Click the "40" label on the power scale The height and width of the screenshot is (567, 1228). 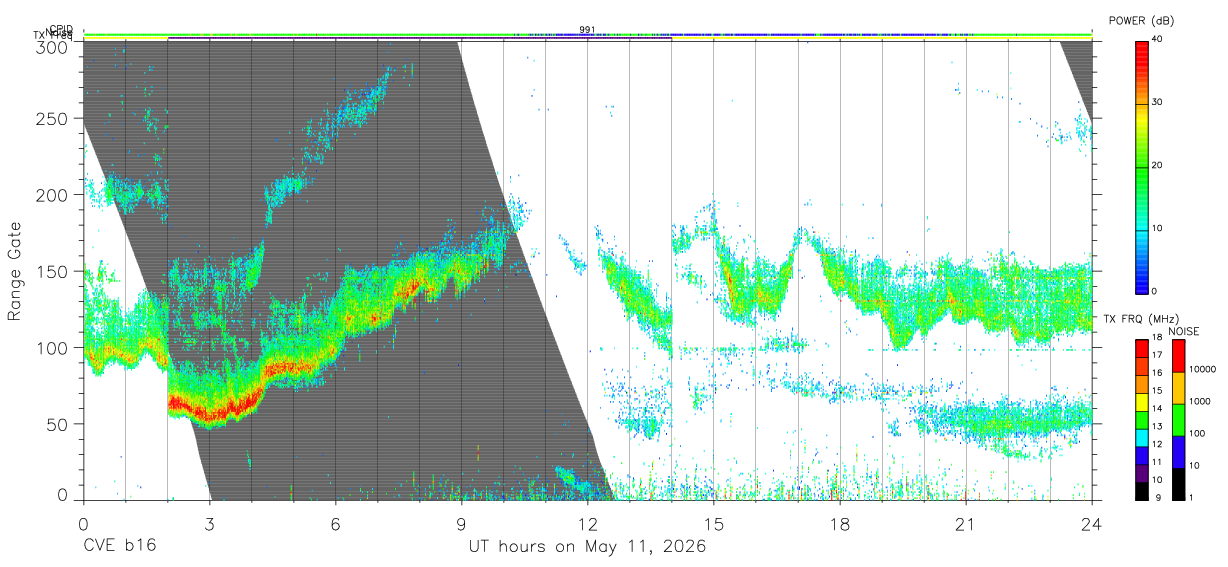(1158, 40)
